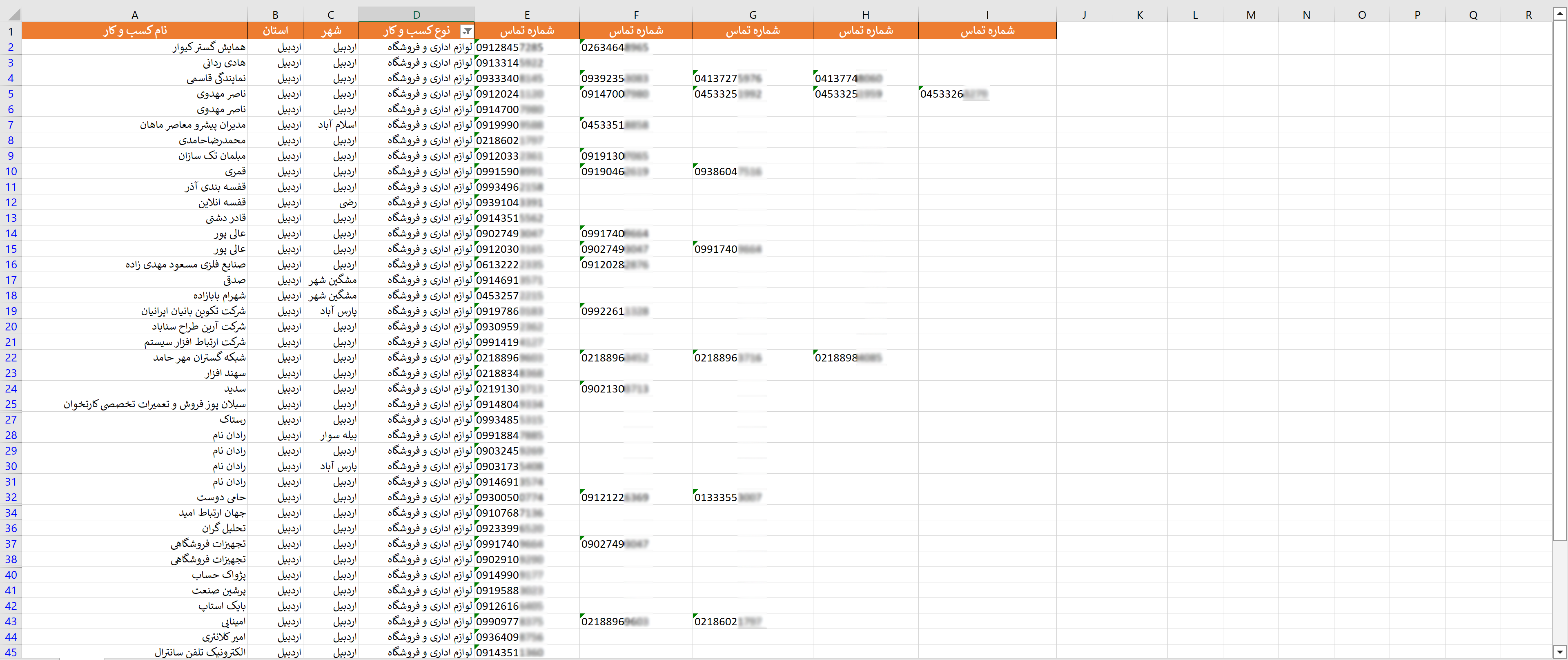
Task: Select cell صنایع فلزی مسعود مهدی زاده
Action: pos(134,265)
